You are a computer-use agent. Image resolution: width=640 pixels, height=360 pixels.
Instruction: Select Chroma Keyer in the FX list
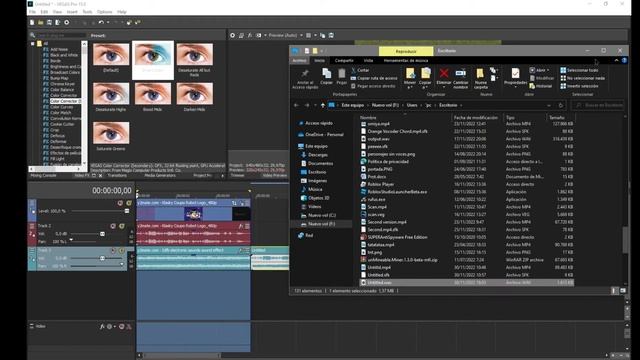coord(62,84)
